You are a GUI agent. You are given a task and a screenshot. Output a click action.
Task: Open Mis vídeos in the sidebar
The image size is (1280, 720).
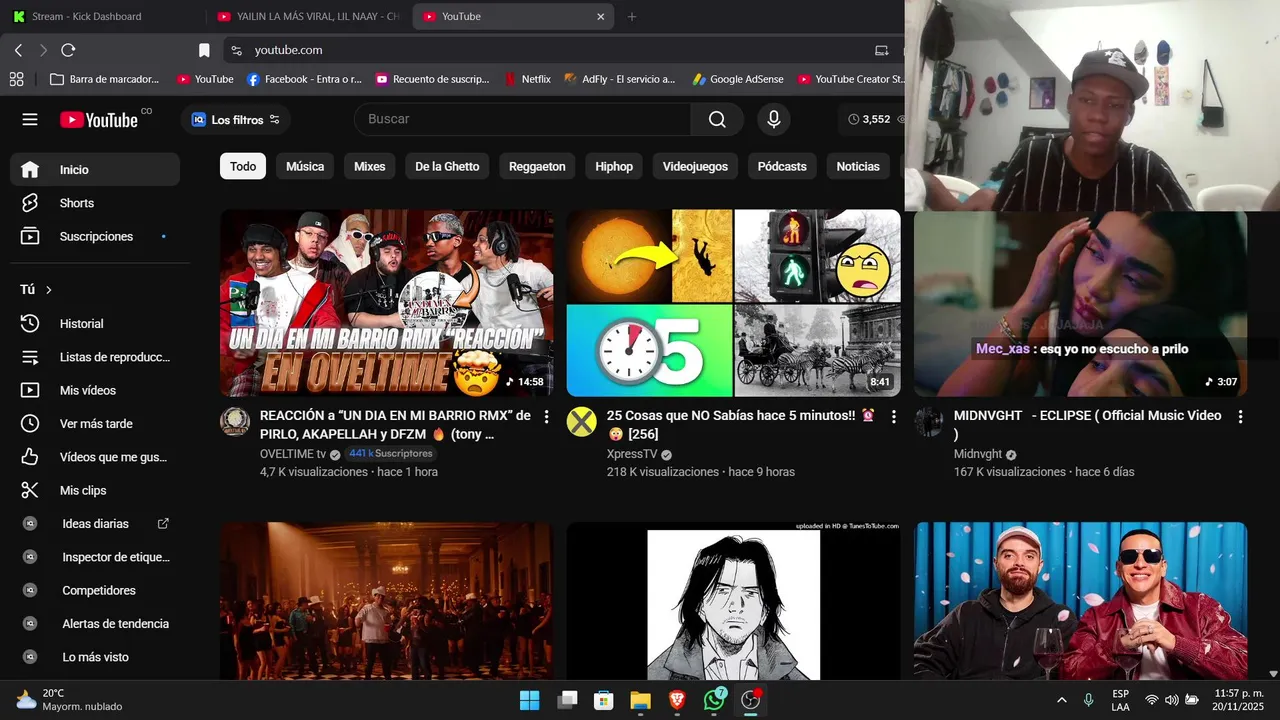(95, 390)
